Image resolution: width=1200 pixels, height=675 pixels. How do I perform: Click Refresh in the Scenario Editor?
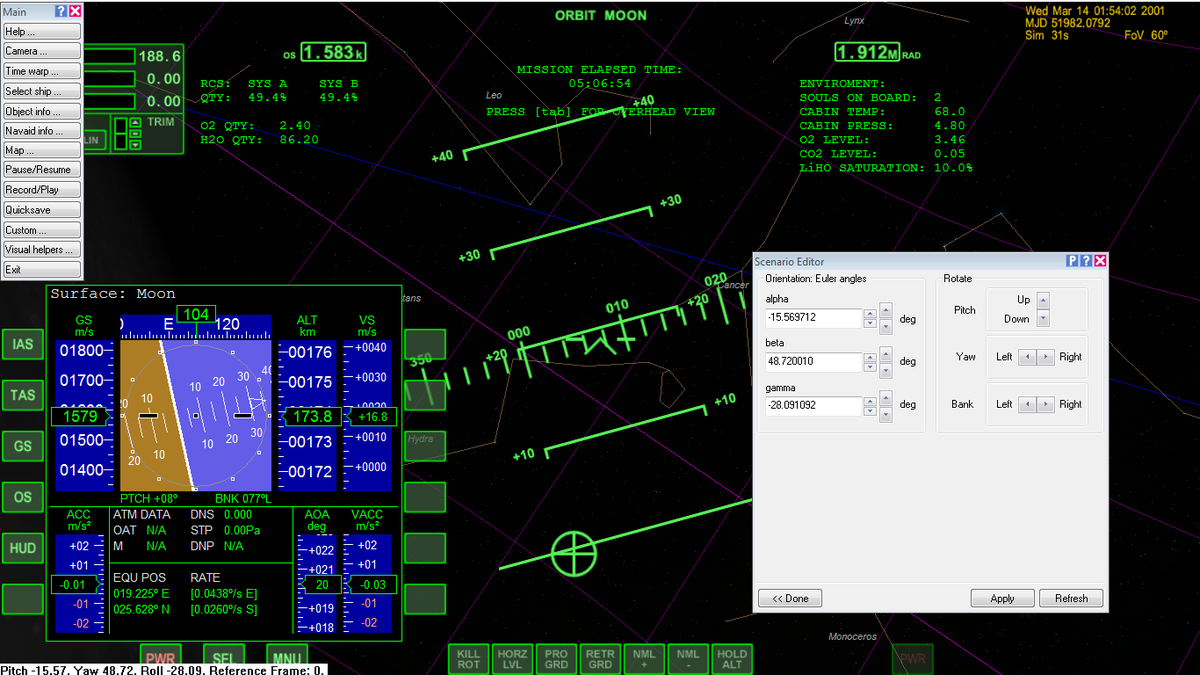(x=1071, y=598)
